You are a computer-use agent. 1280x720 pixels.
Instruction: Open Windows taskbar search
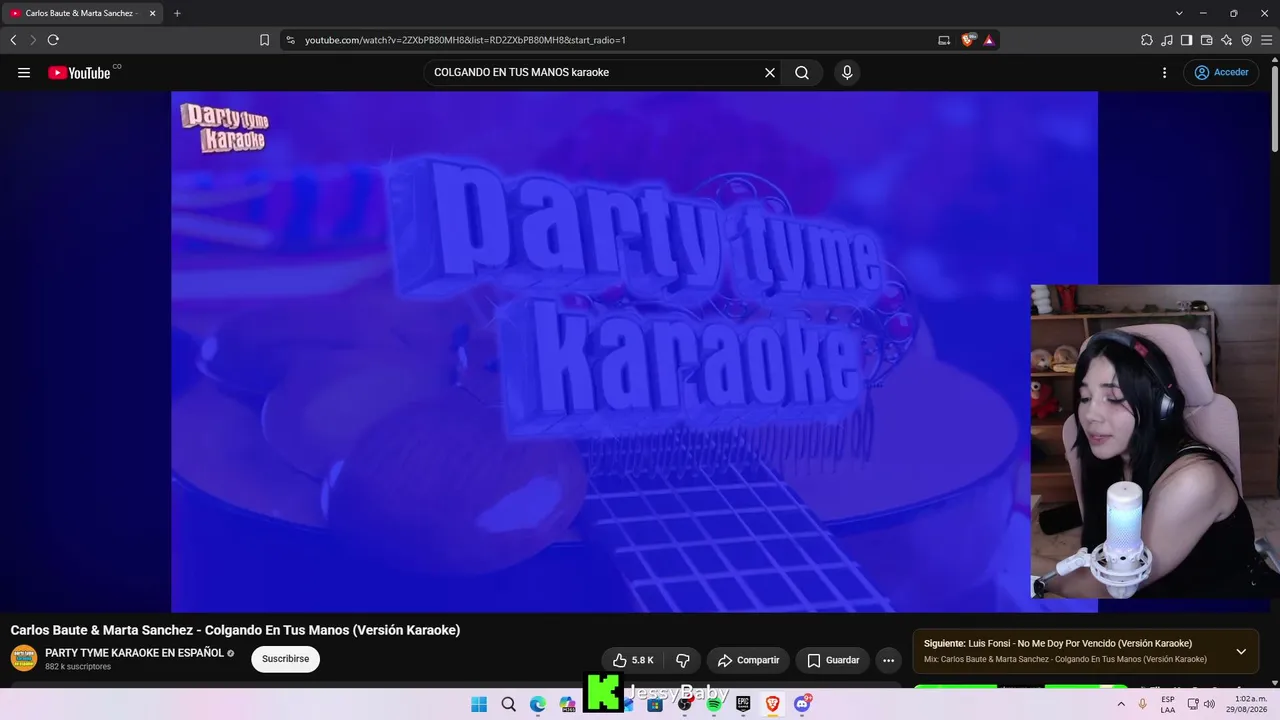tap(509, 704)
